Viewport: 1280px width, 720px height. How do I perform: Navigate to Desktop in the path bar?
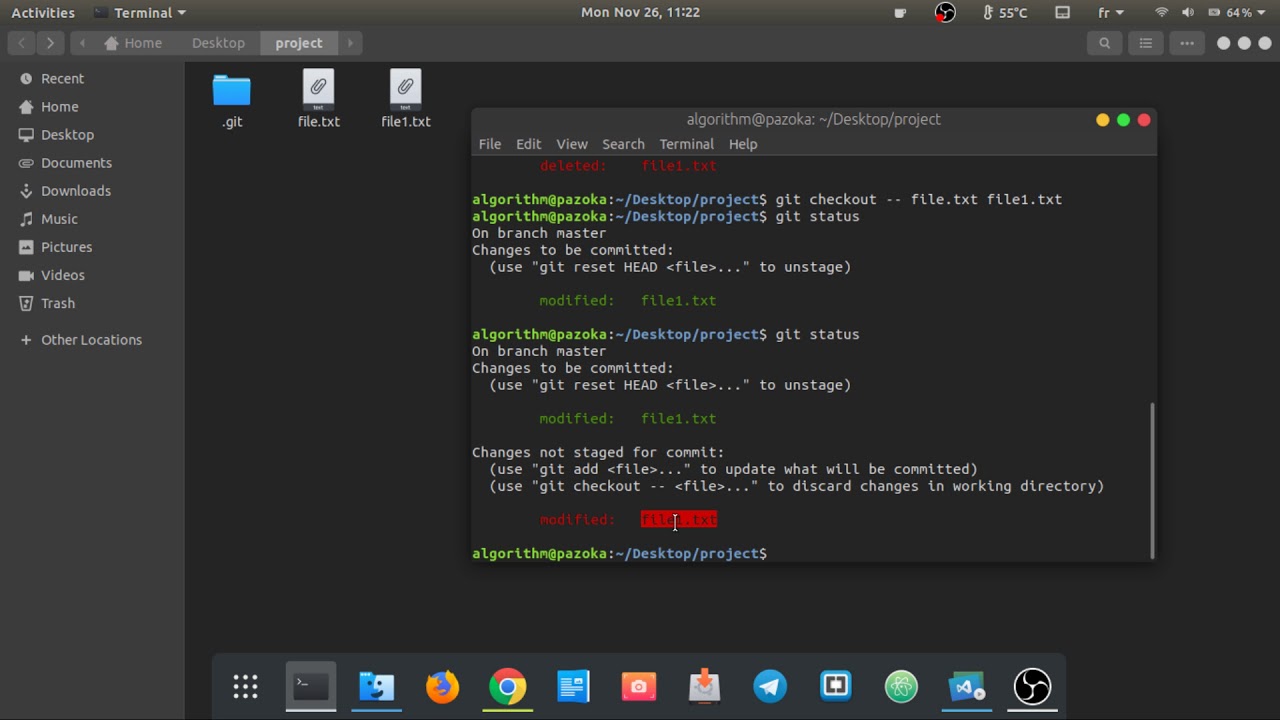point(218,43)
